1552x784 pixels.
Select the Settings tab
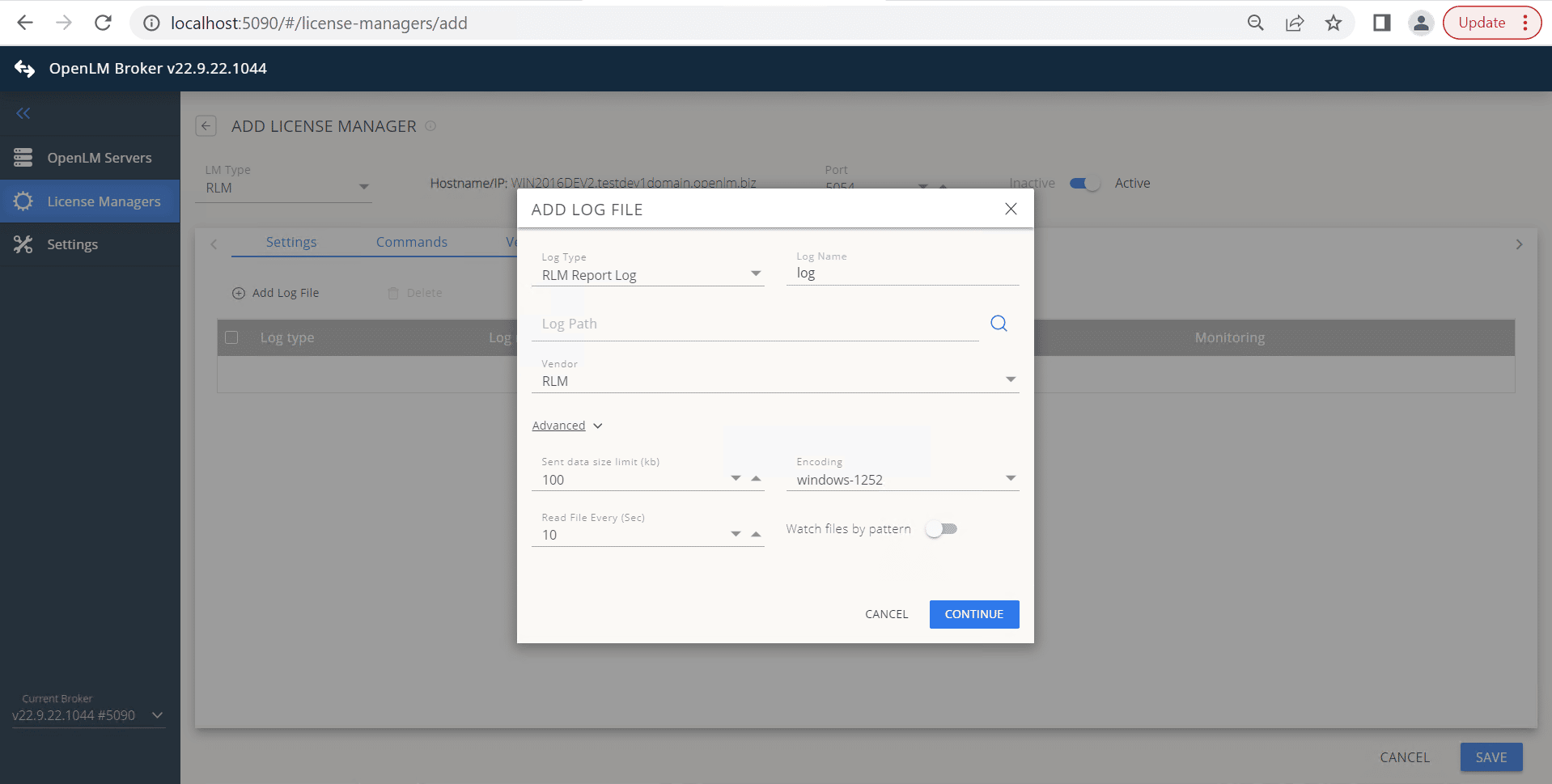291,242
